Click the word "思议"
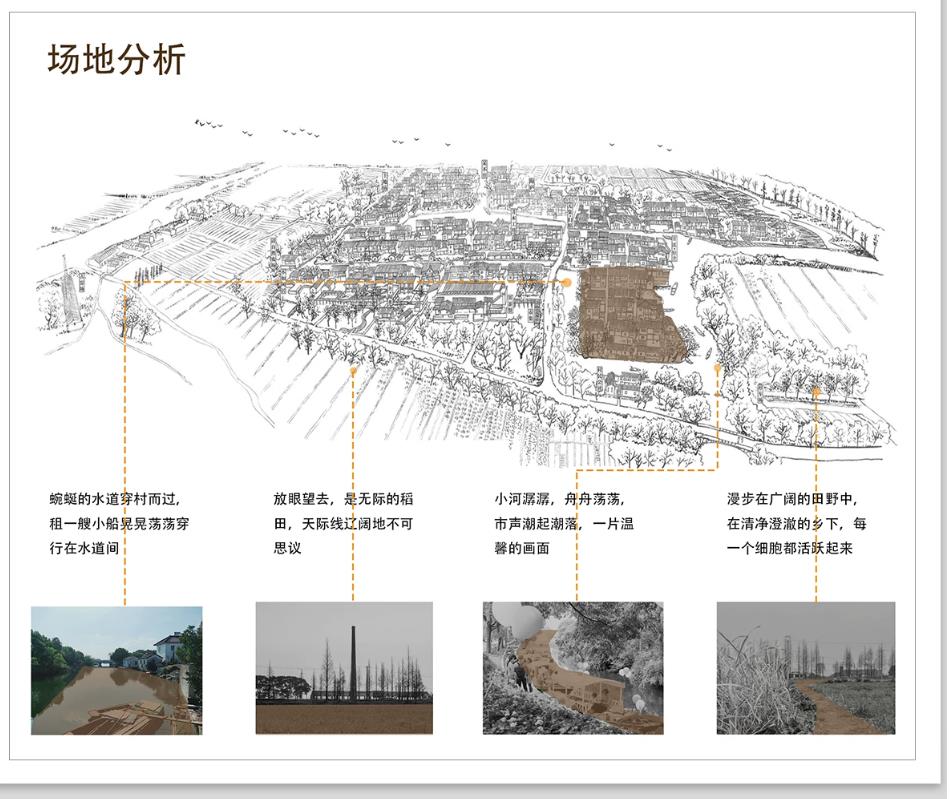The height and width of the screenshot is (799, 950). [287, 548]
